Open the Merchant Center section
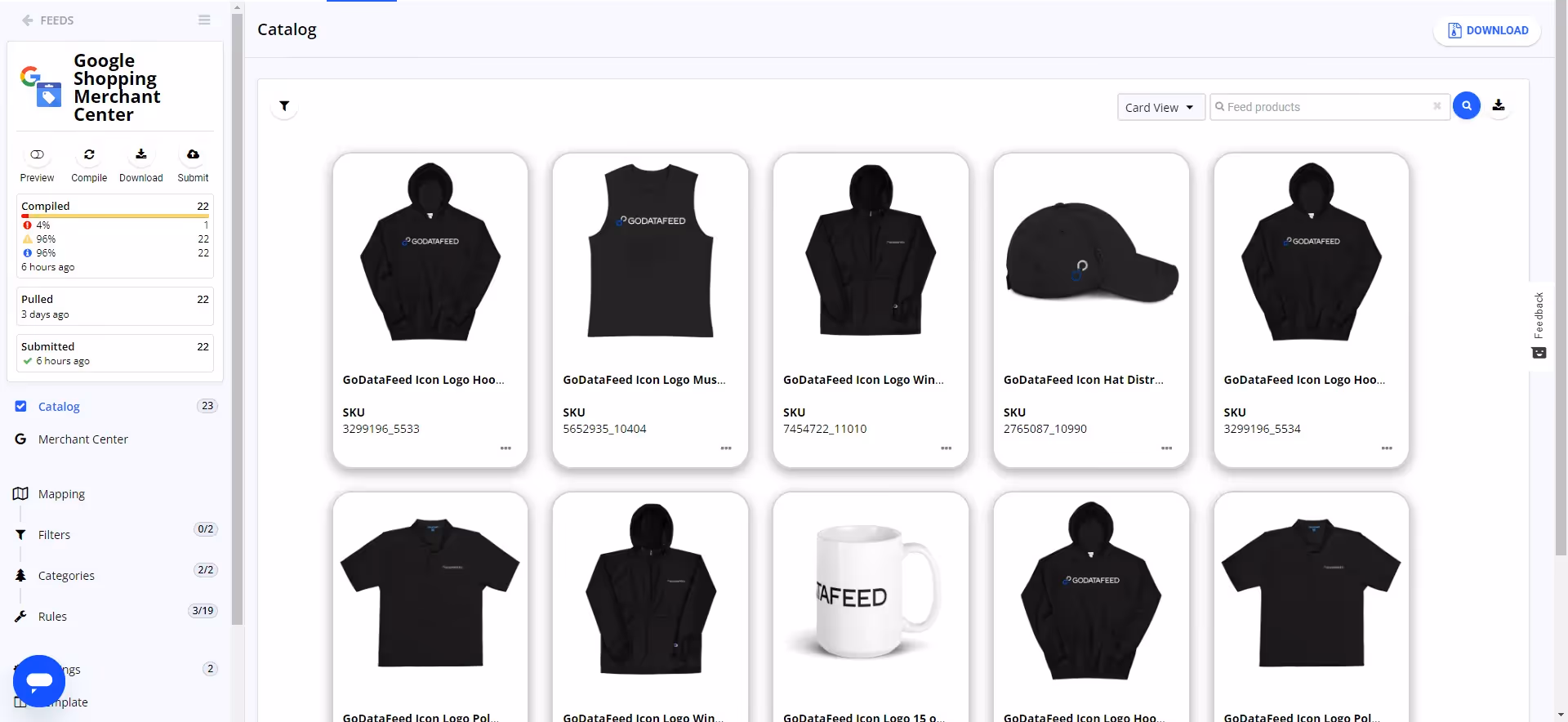This screenshot has width=1568, height=722. (82, 439)
